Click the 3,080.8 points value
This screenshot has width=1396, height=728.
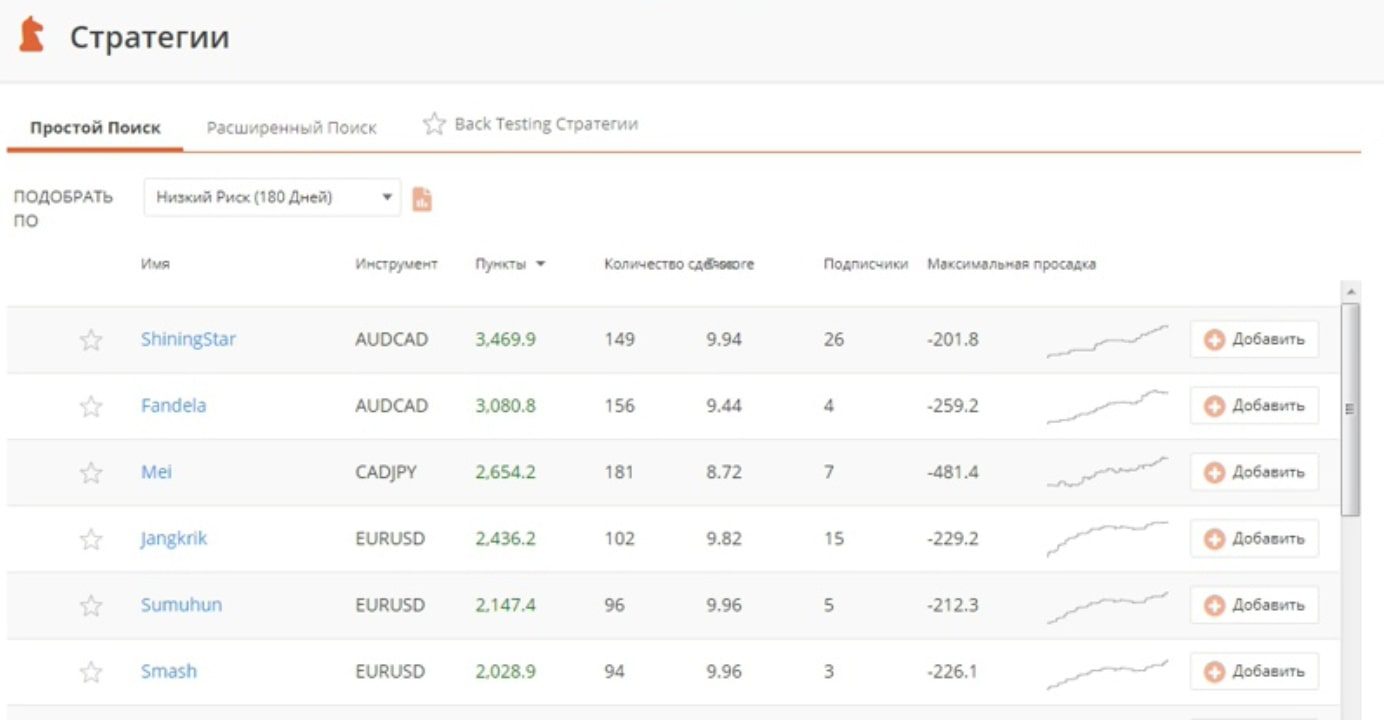point(505,405)
